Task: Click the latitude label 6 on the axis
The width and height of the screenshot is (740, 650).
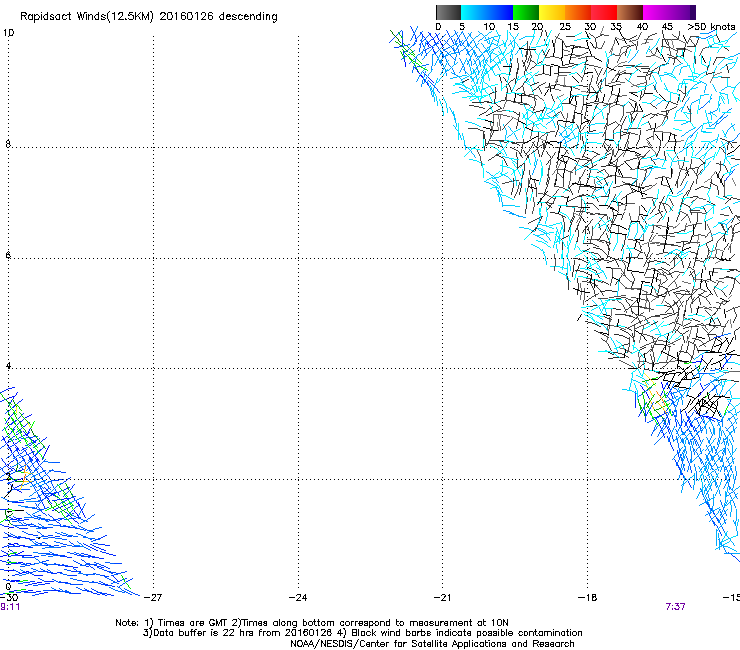Action: [x=8, y=255]
